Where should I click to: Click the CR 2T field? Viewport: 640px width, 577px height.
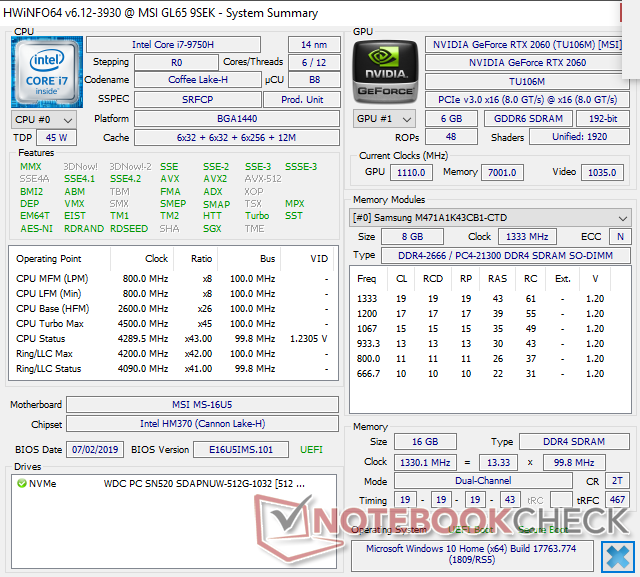pyautogui.click(x=617, y=481)
